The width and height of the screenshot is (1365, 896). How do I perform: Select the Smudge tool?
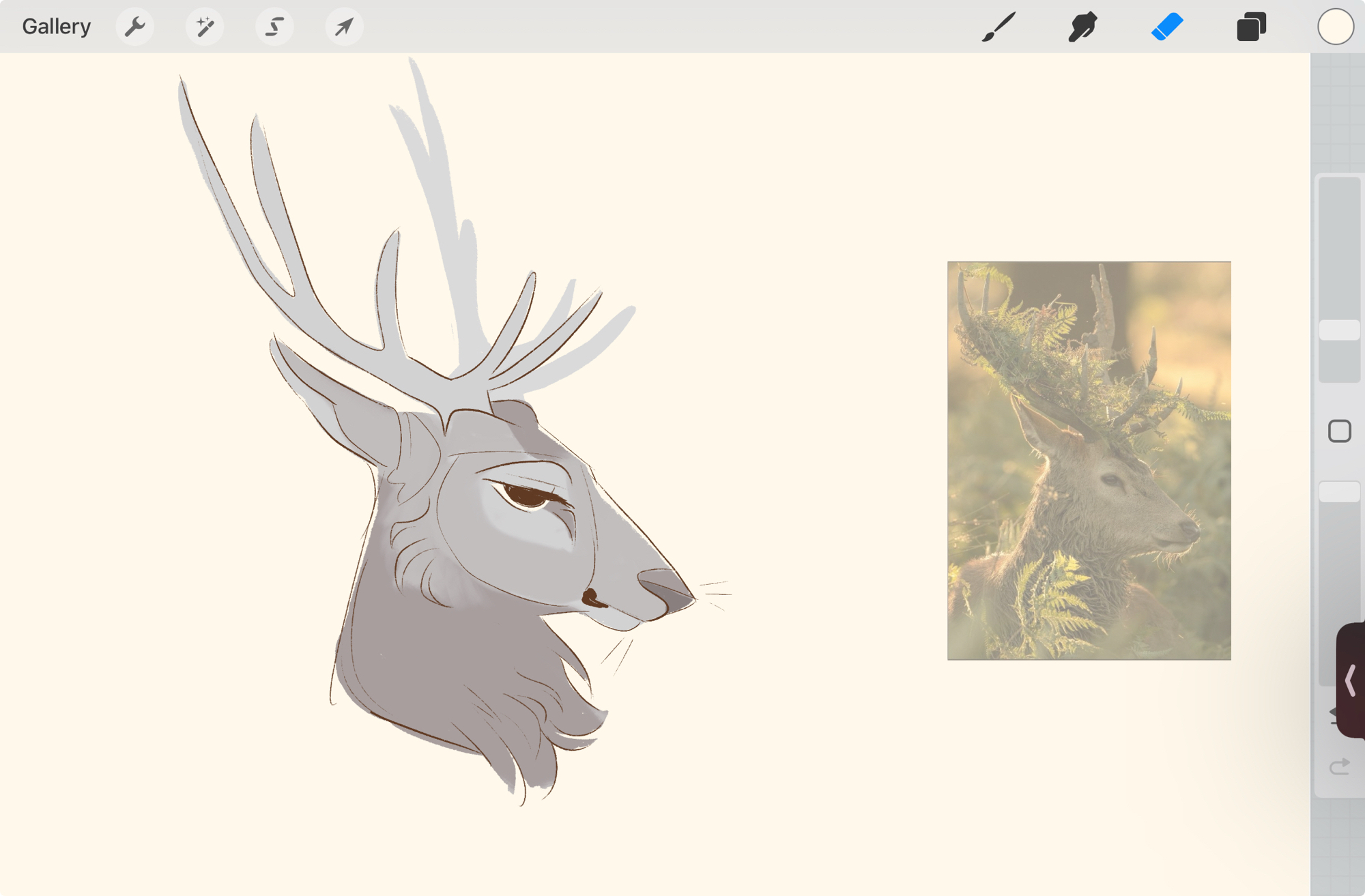tap(1082, 27)
